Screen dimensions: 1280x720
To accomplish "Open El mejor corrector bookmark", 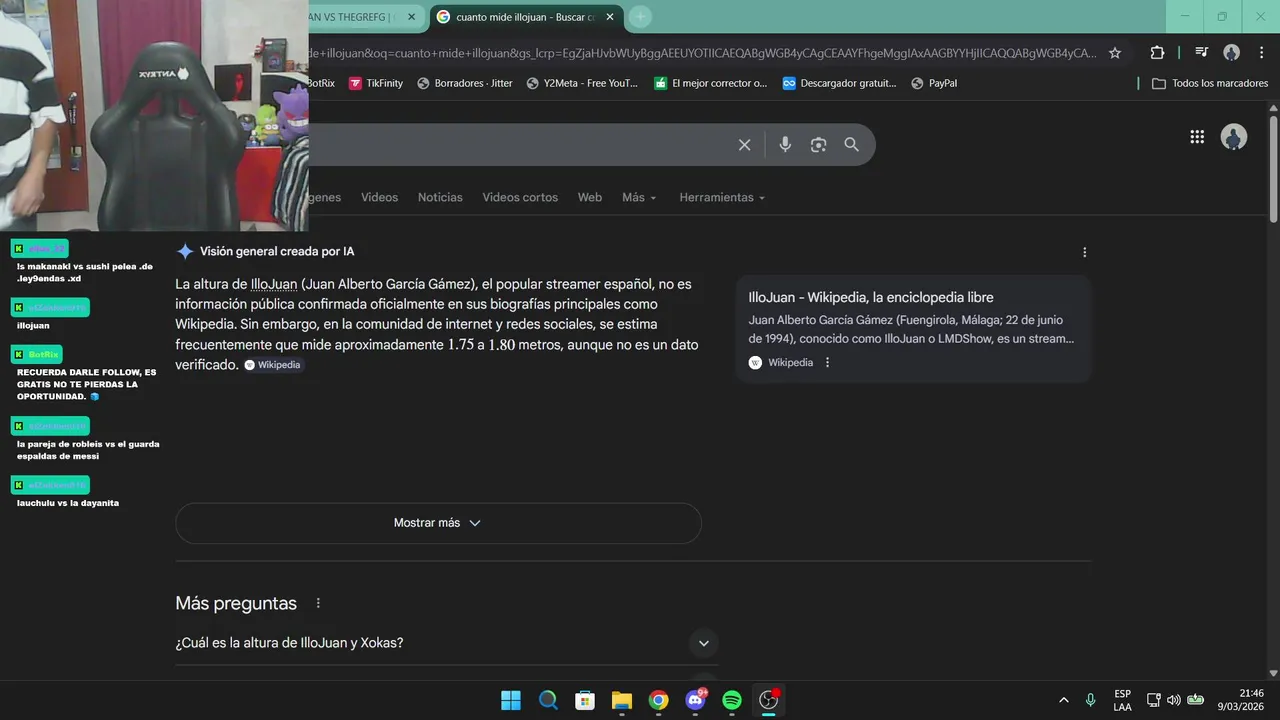I will (x=711, y=83).
